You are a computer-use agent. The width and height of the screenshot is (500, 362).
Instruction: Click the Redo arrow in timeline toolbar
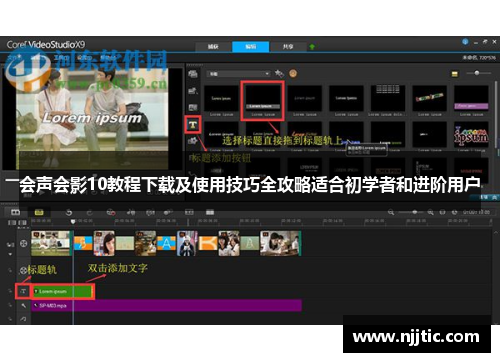click(89, 212)
